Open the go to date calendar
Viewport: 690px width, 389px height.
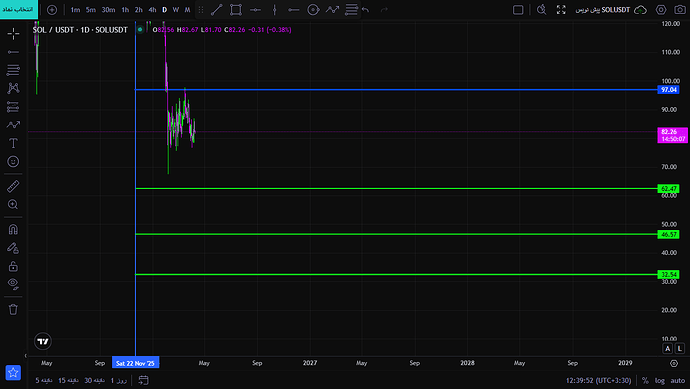click(x=143, y=380)
